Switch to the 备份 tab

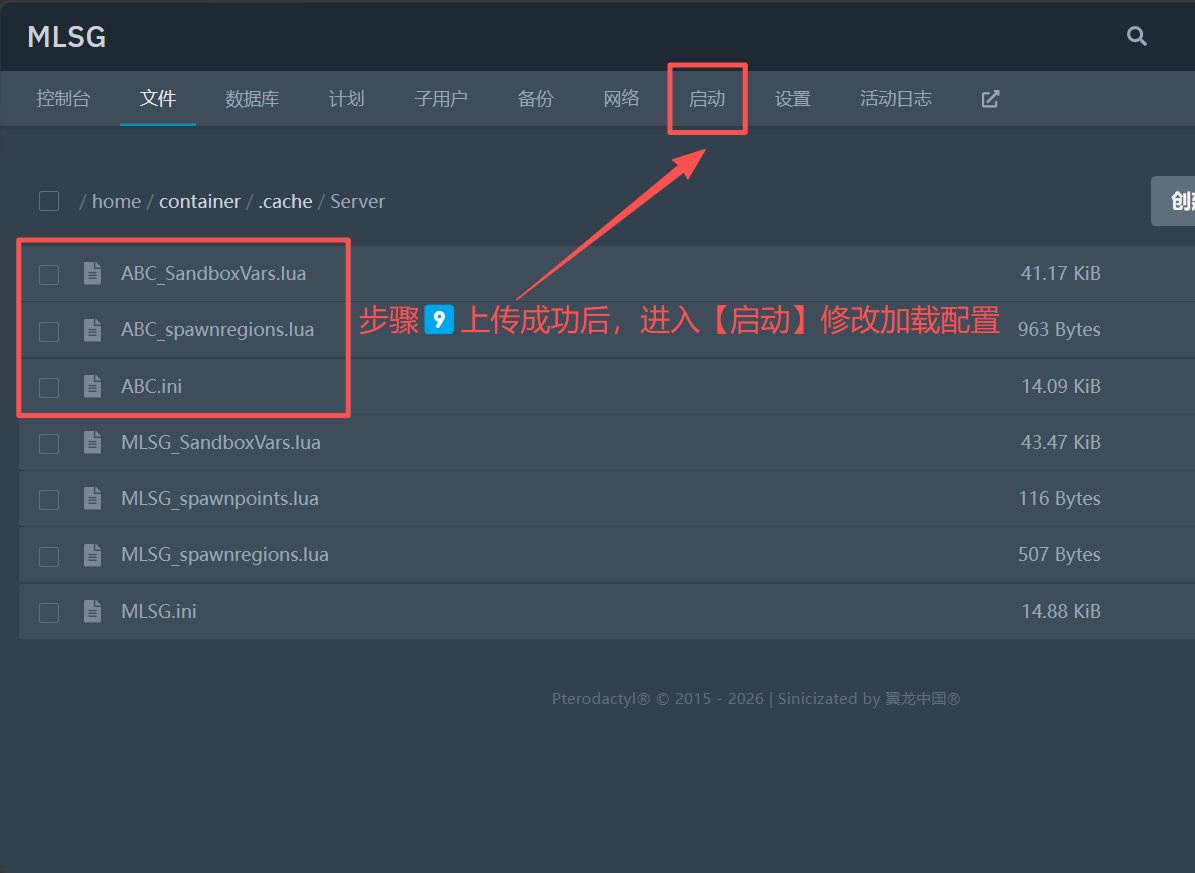click(x=536, y=99)
